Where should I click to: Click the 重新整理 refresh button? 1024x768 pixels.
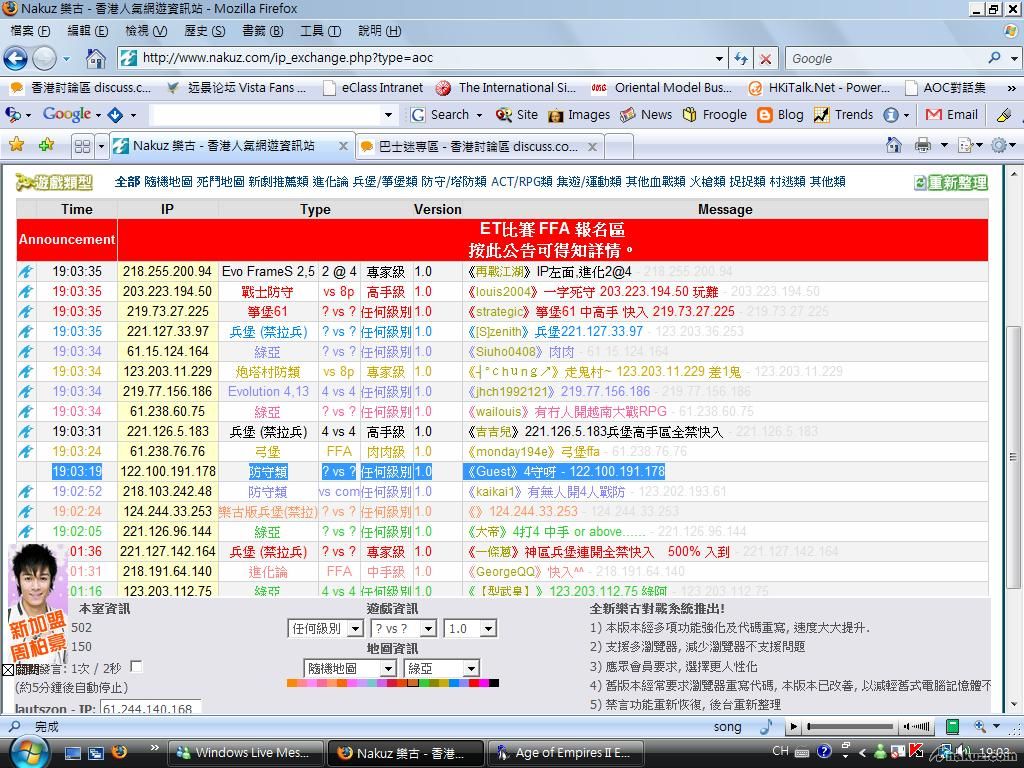tap(950, 182)
